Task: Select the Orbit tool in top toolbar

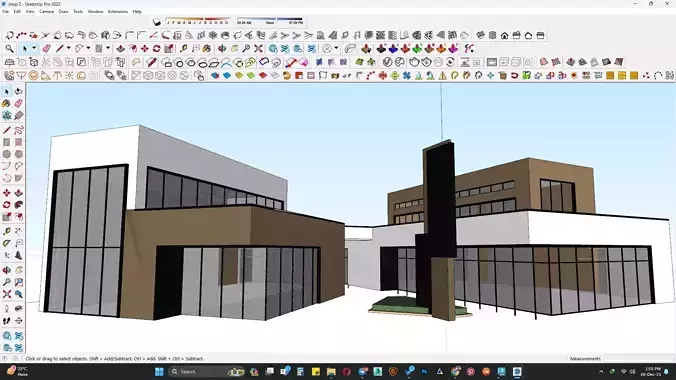Action: pos(222,49)
